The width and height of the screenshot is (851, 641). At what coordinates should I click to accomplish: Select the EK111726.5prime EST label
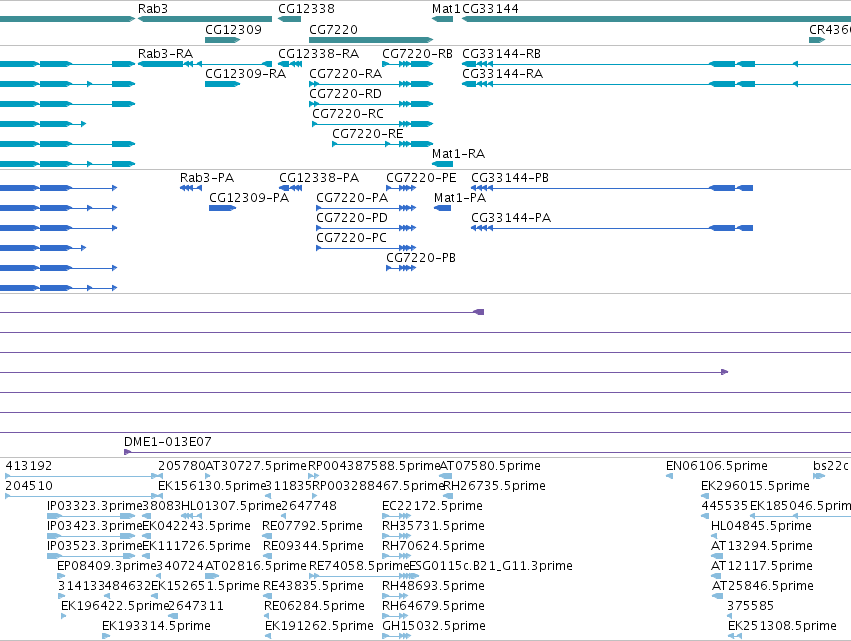[x=196, y=545]
